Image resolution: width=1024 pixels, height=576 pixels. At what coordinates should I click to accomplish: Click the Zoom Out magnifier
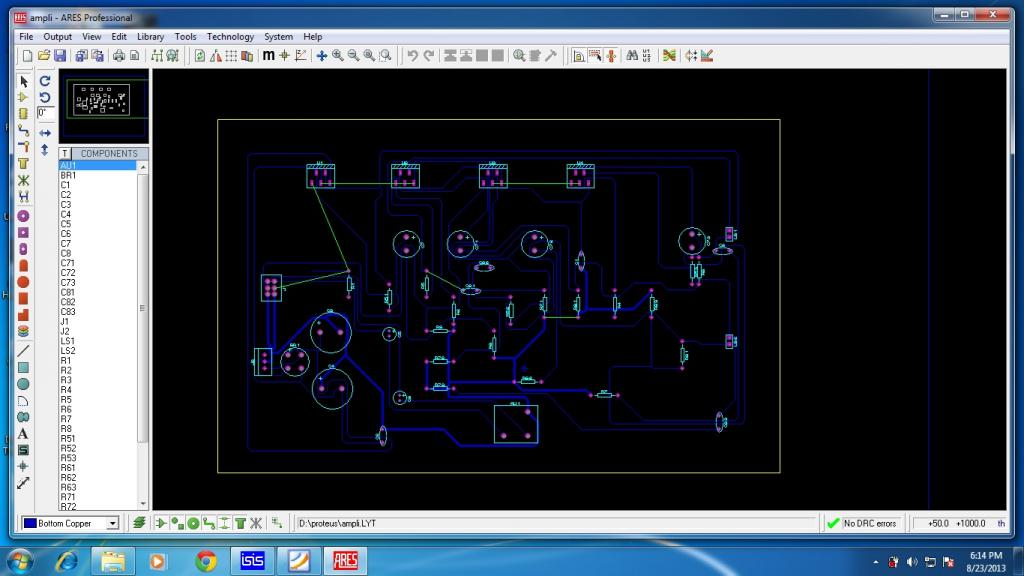[x=353, y=56]
